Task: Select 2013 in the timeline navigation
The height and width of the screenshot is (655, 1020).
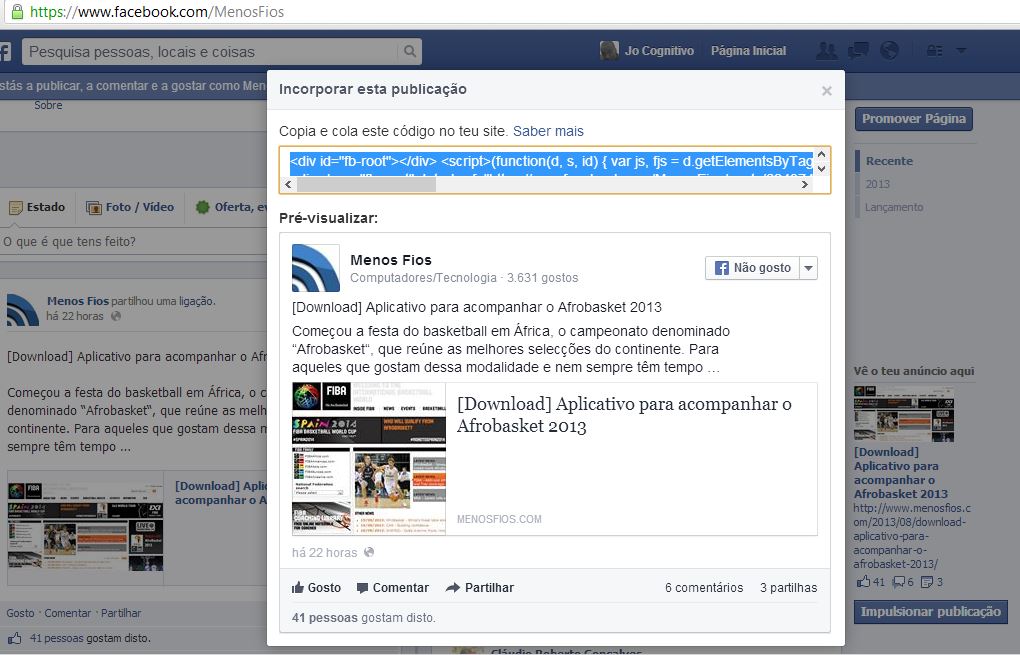Action: click(x=878, y=184)
